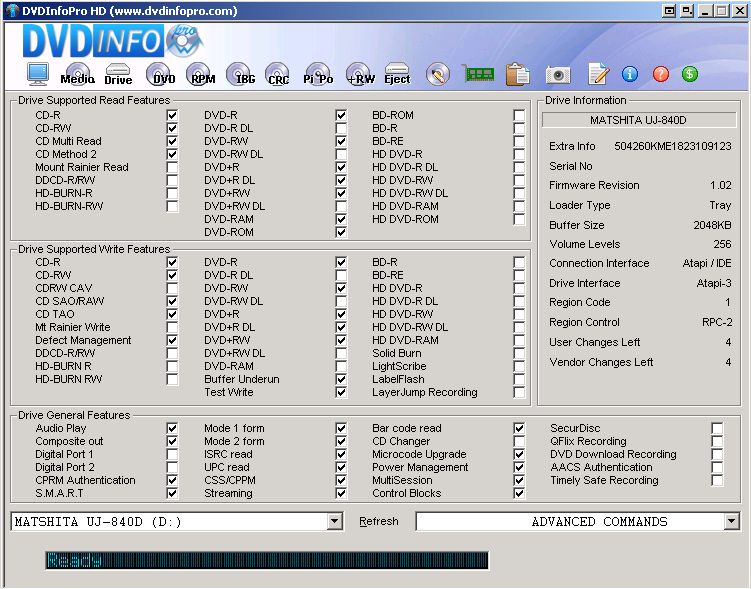The width and height of the screenshot is (751, 589).
Task: Click the RPM test icon
Action: (201, 74)
